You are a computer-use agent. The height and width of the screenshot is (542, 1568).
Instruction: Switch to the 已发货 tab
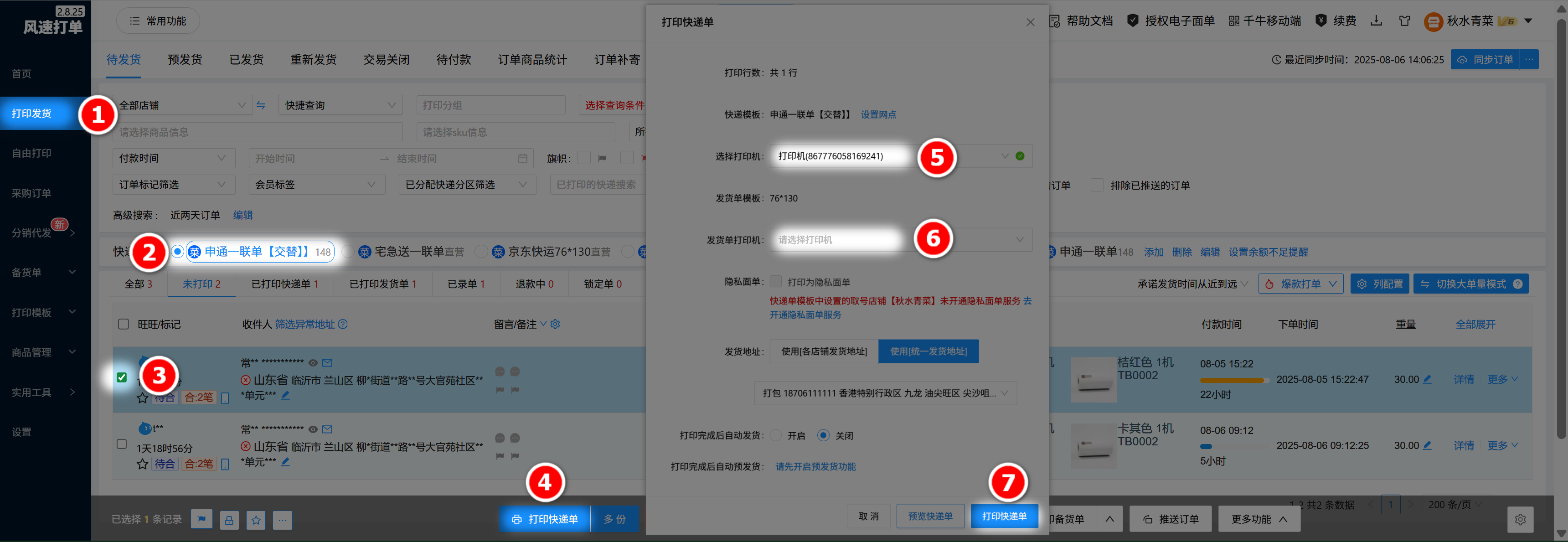point(247,60)
